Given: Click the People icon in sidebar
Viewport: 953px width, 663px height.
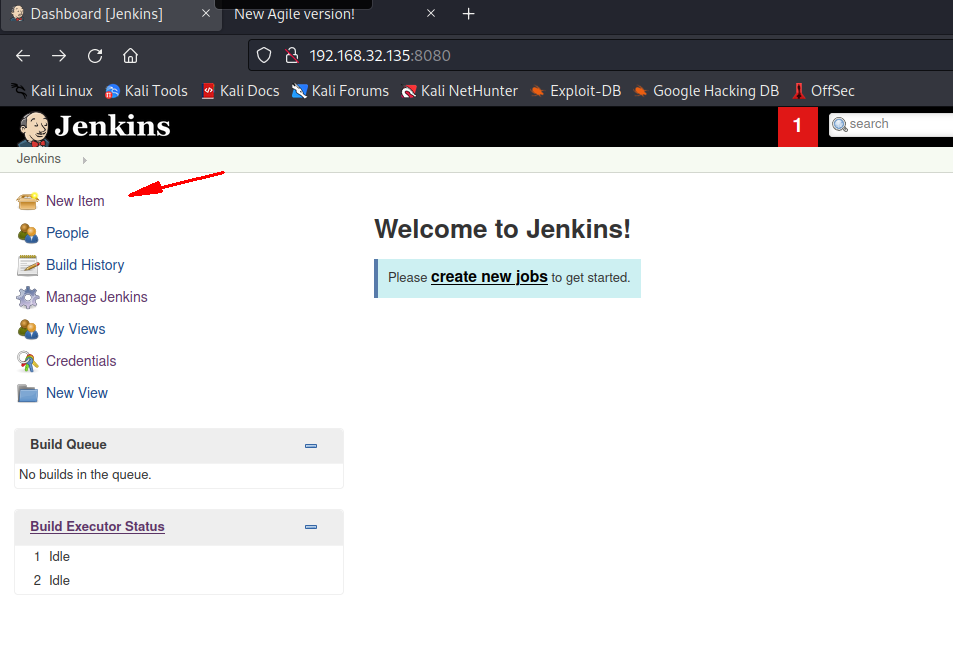Looking at the screenshot, I should point(27,233).
